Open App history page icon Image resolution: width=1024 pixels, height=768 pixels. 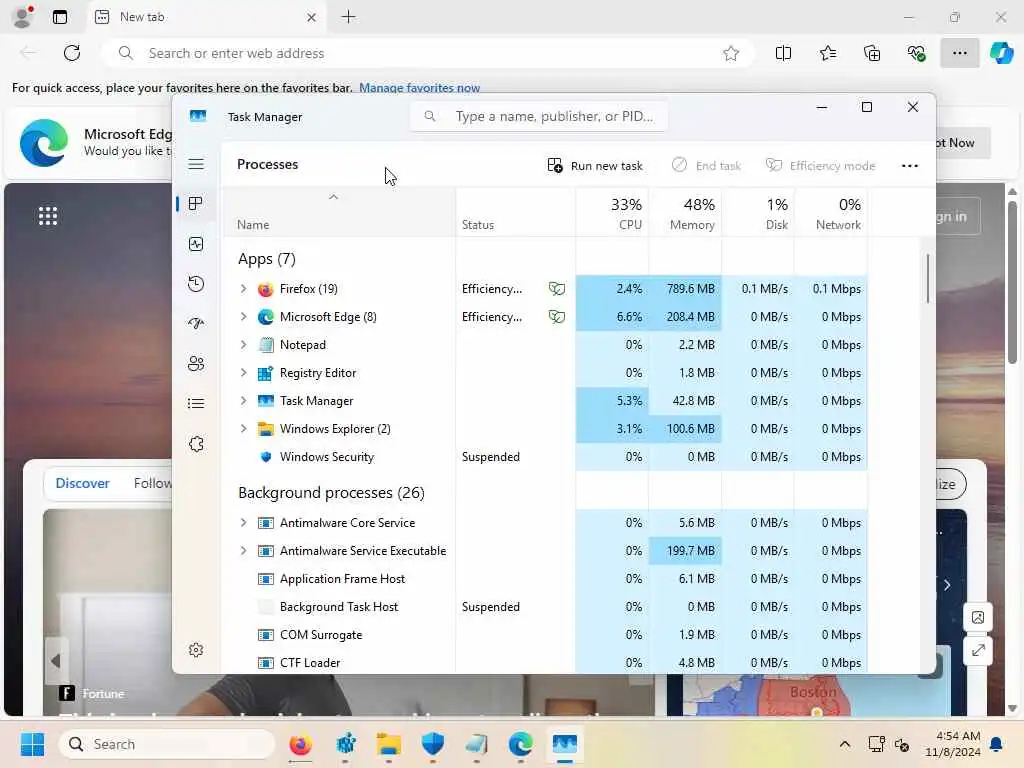pyautogui.click(x=196, y=284)
